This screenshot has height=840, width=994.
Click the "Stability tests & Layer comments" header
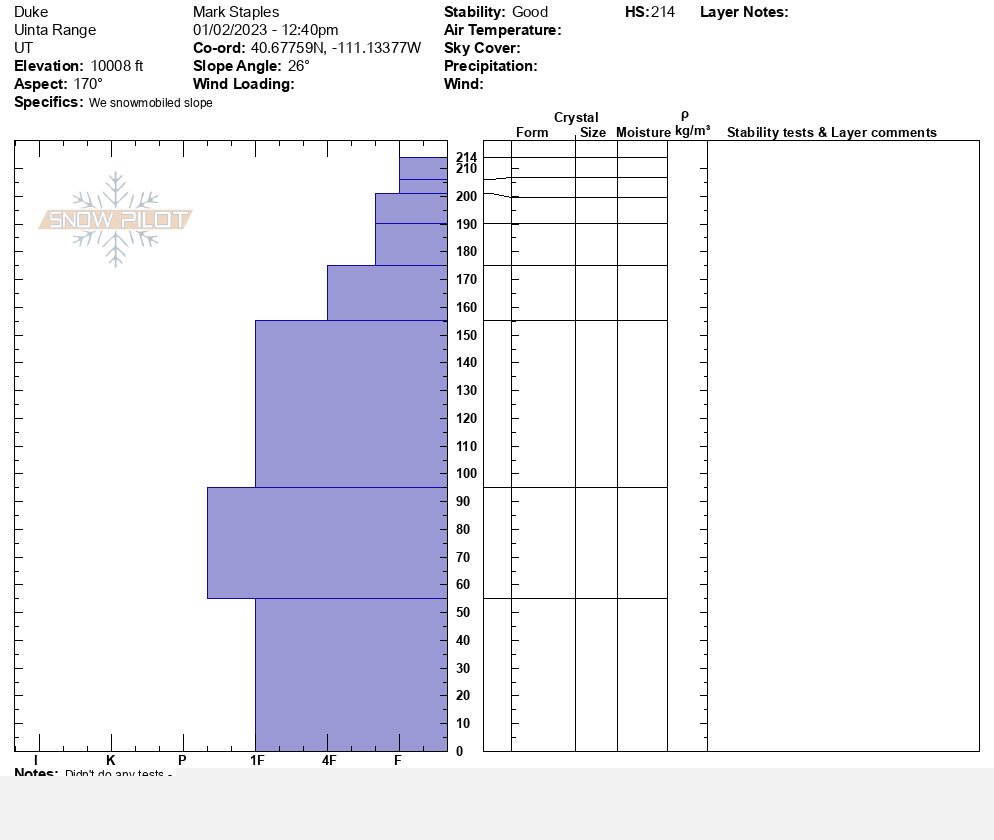point(832,132)
